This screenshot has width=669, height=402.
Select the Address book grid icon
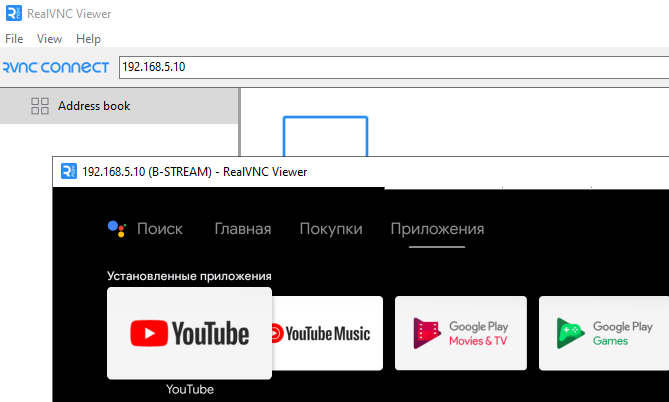(x=40, y=106)
